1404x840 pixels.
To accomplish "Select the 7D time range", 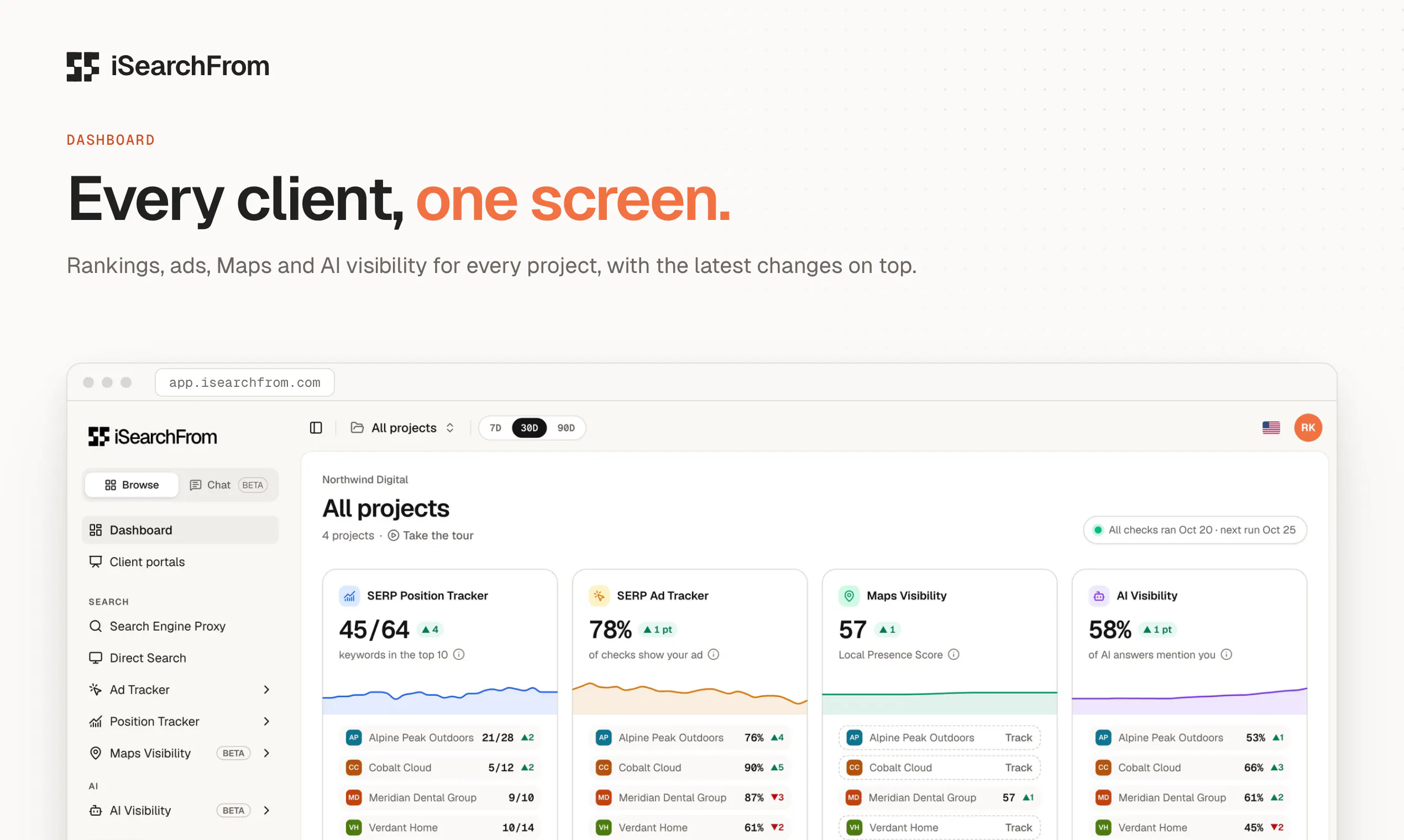I will pyautogui.click(x=495, y=428).
